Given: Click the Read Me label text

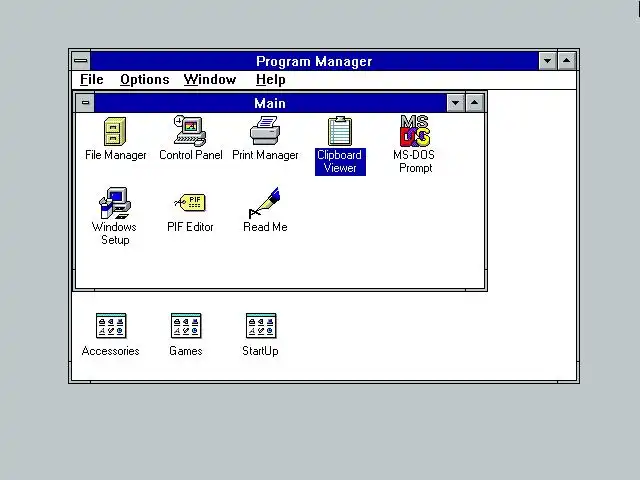Looking at the screenshot, I should click(265, 227).
